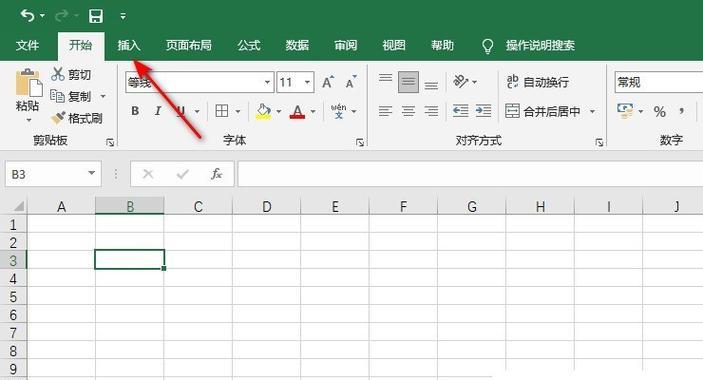703x380 pixels.
Task: Apply the red font color A
Action: (297, 111)
